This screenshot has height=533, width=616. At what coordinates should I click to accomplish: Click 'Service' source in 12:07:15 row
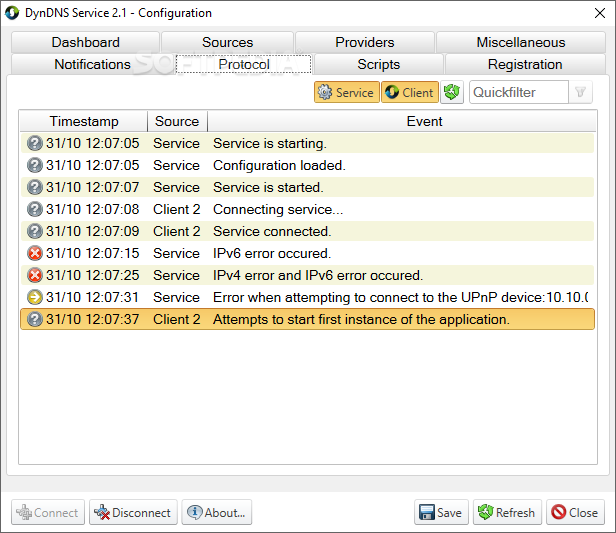point(176,253)
